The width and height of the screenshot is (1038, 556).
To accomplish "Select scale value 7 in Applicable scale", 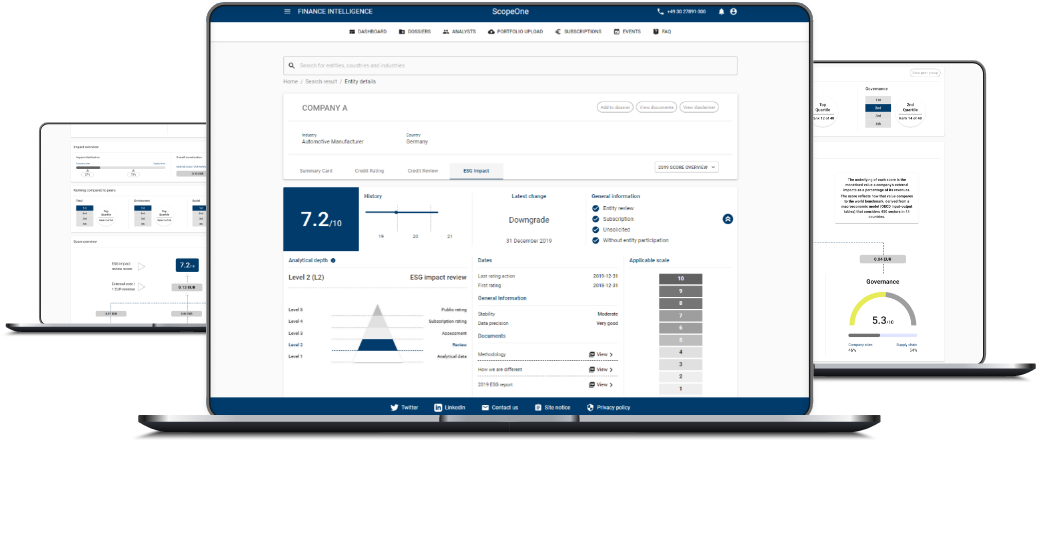I will click(681, 316).
